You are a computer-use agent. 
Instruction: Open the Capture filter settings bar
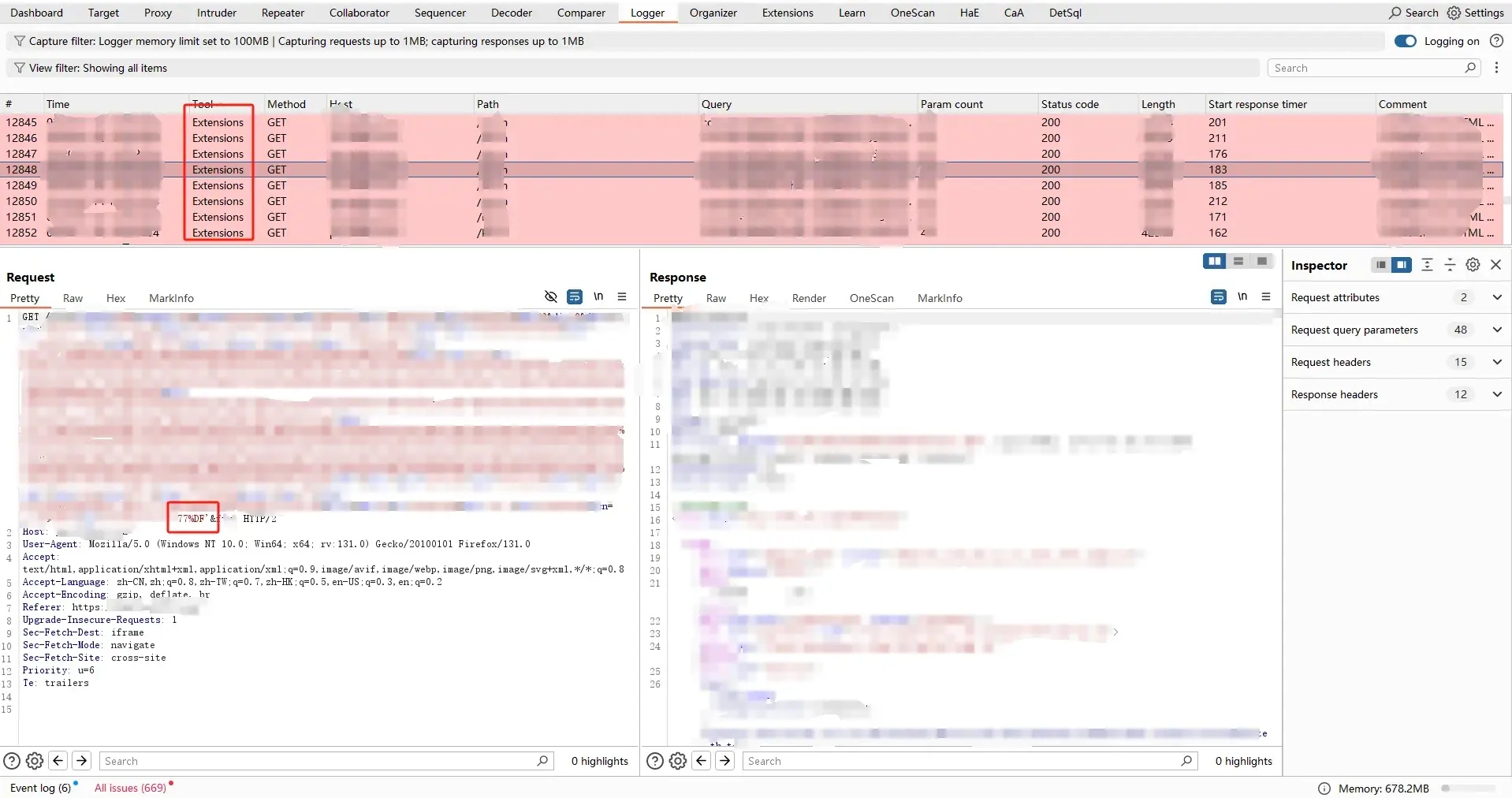(x=695, y=41)
